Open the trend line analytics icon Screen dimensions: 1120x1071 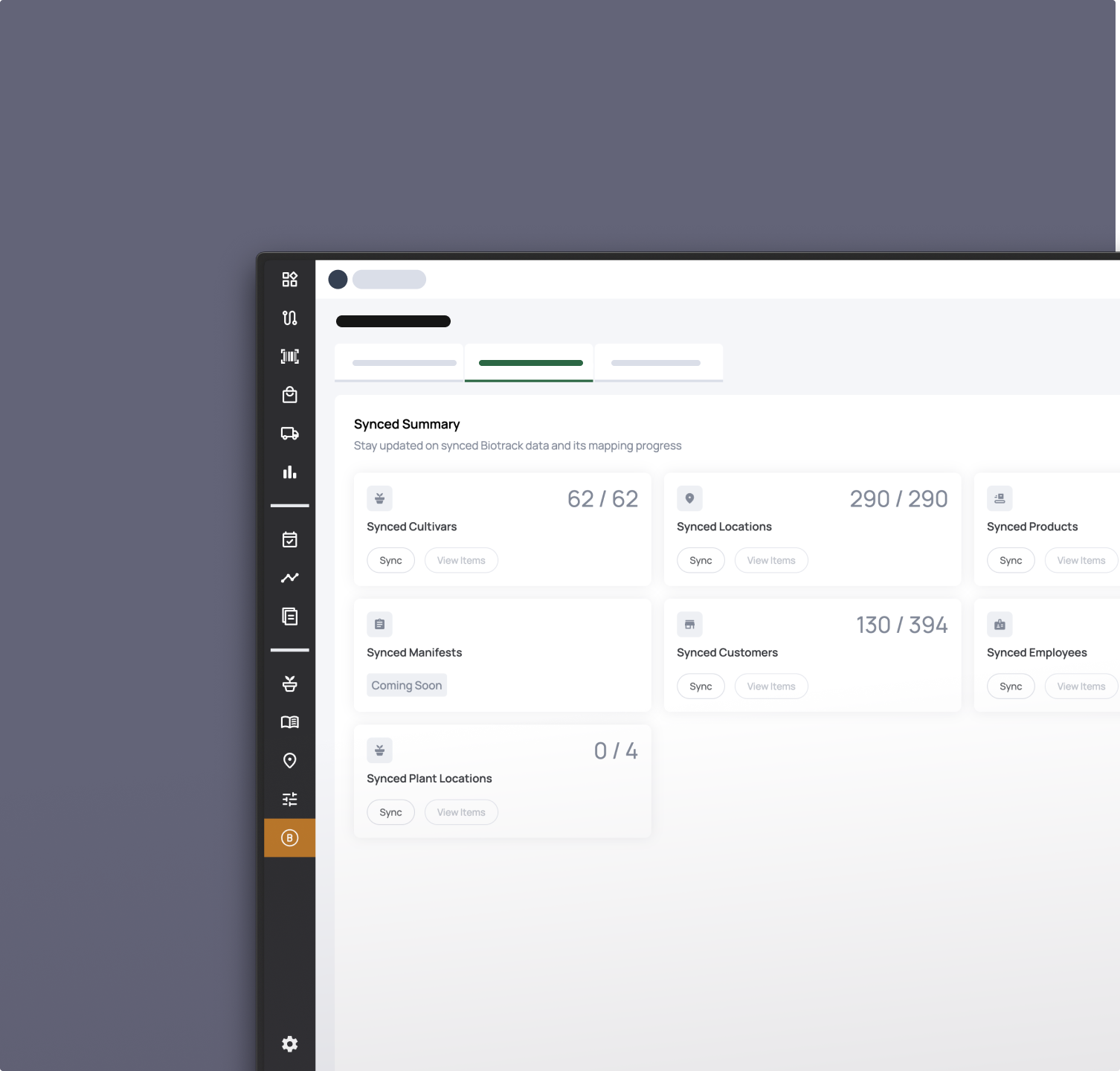(x=289, y=578)
